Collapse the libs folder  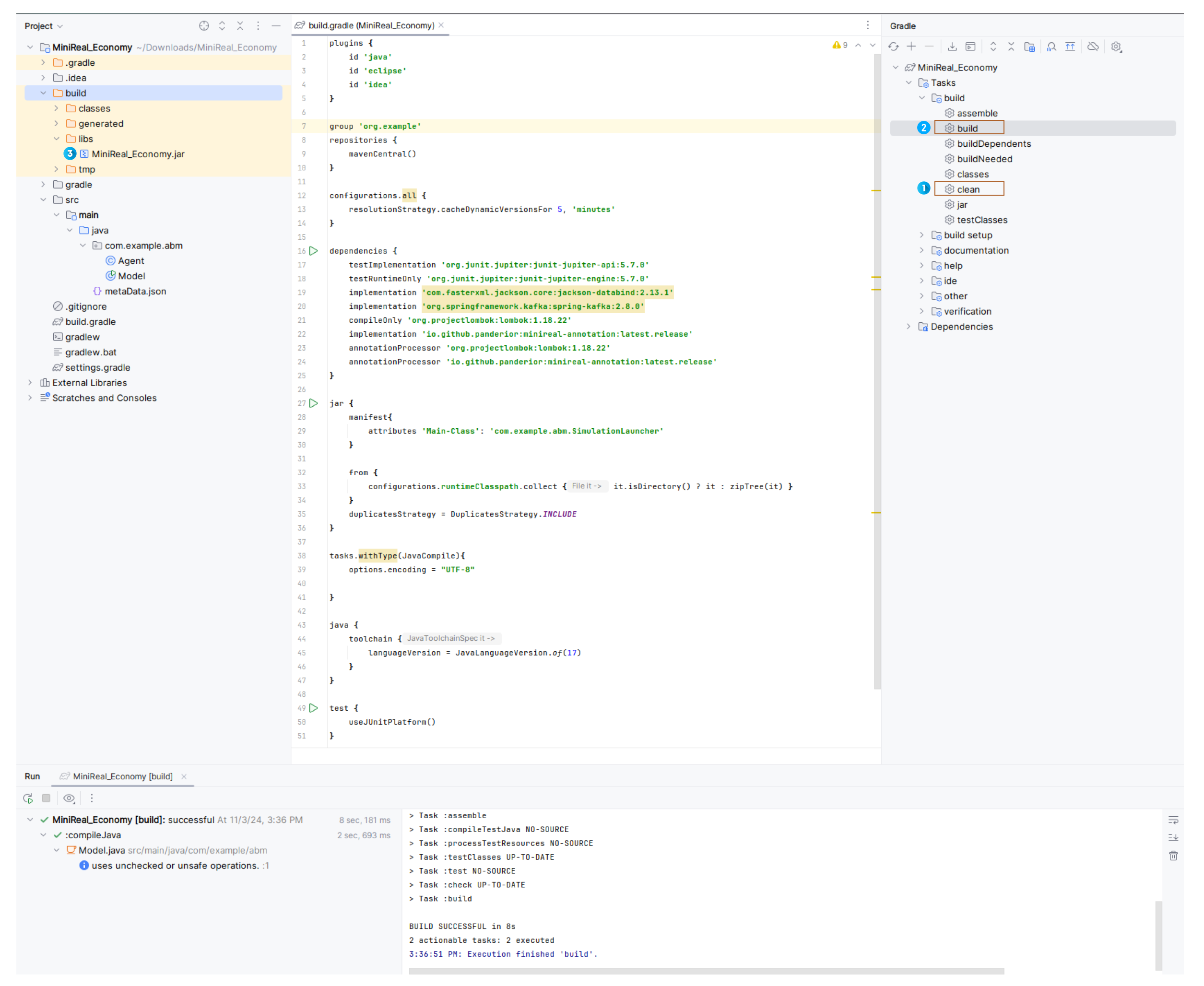(x=56, y=139)
